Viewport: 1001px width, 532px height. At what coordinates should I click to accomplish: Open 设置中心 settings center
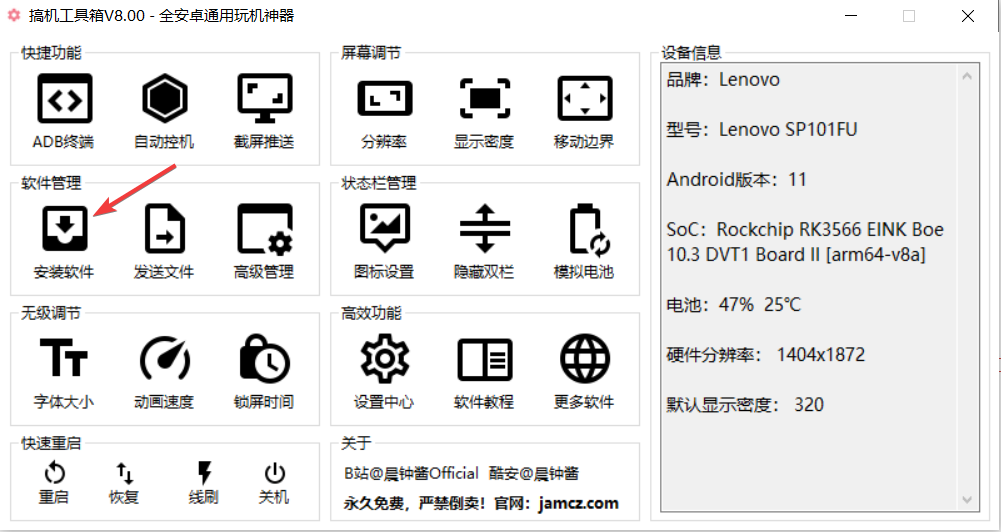pos(384,372)
